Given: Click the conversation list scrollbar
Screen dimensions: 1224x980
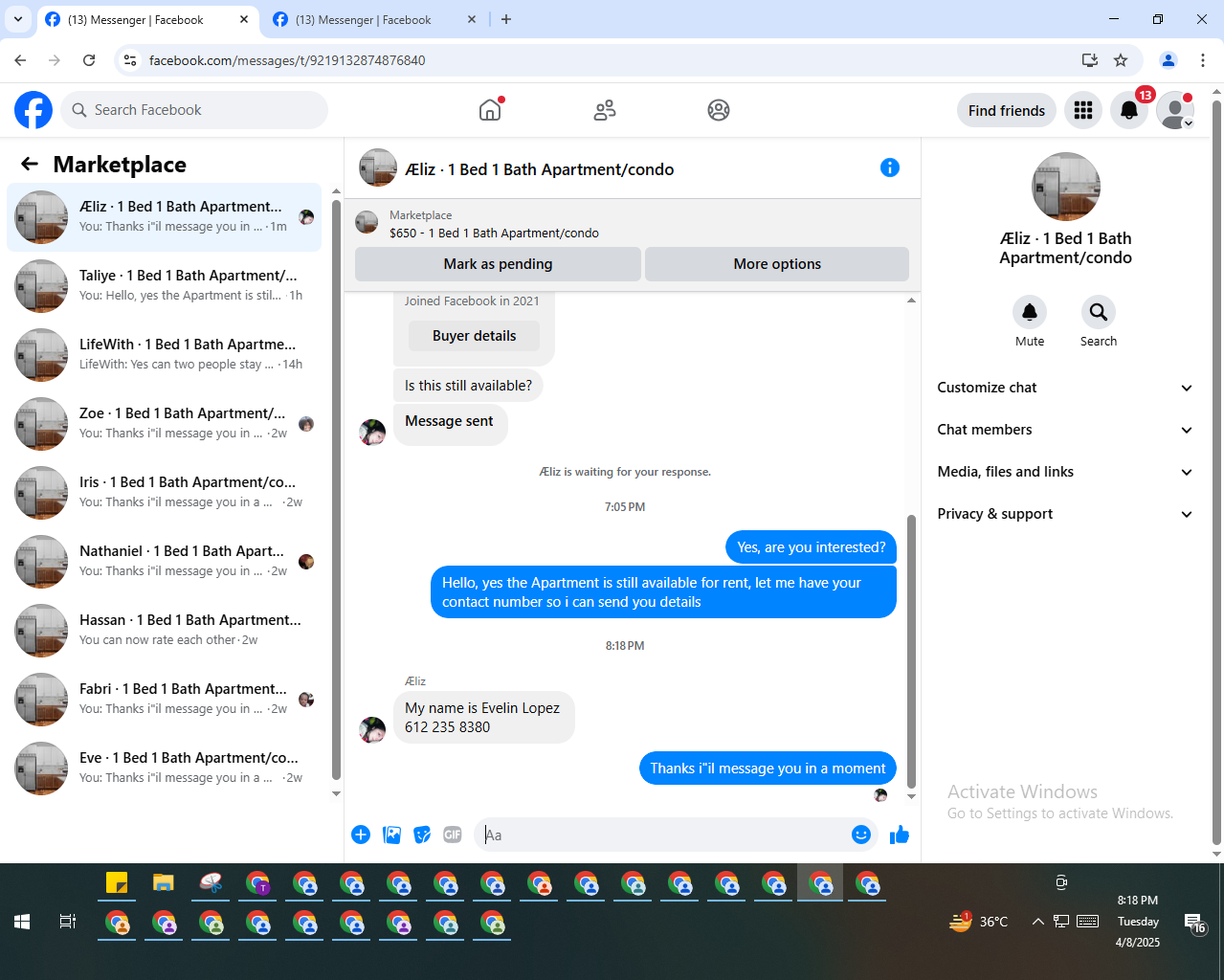Looking at the screenshot, I should click(336, 488).
